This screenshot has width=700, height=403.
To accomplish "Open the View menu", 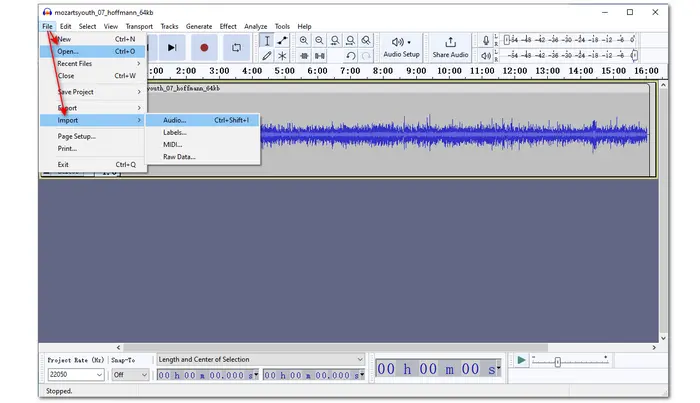I will coord(111,26).
